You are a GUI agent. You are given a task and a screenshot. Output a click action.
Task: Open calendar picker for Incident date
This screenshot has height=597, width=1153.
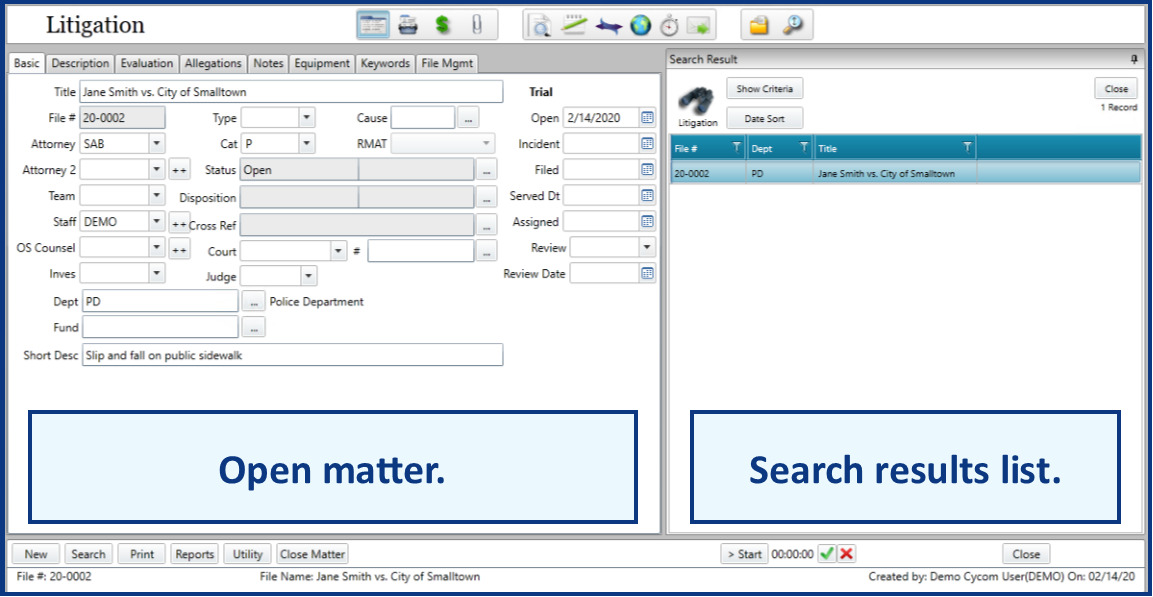pos(647,144)
